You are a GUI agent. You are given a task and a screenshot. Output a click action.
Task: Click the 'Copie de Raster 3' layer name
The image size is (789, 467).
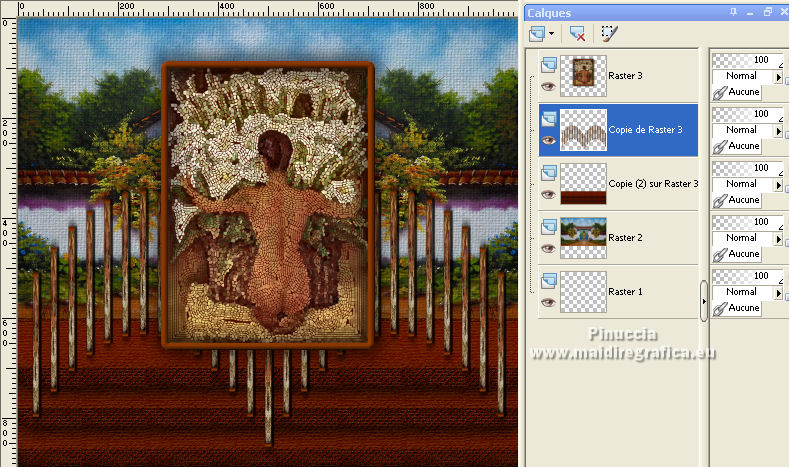point(646,130)
